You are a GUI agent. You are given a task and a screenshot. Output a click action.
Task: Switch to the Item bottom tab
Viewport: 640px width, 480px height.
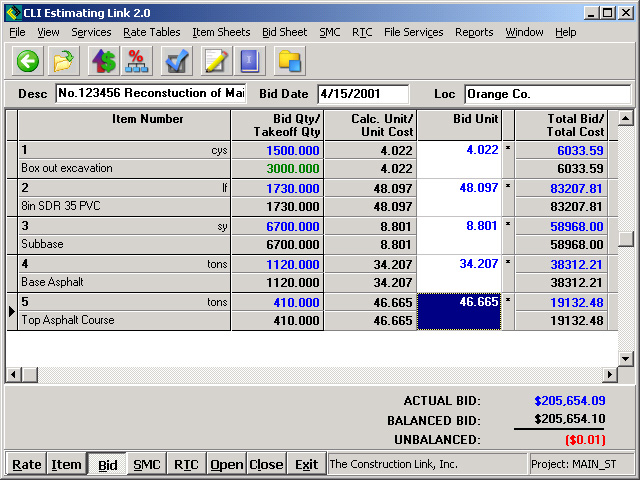pos(67,464)
